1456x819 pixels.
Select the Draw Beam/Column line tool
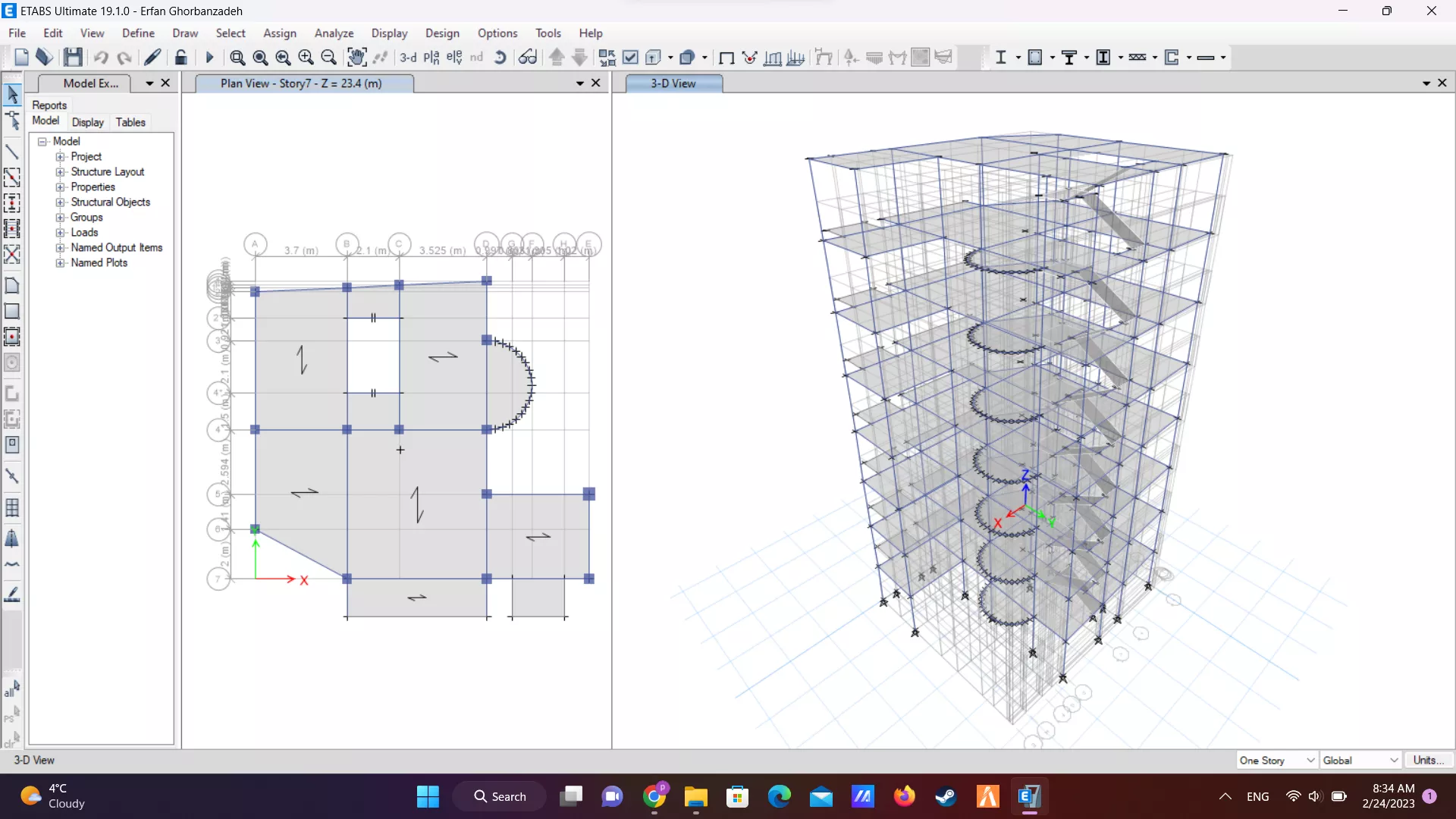(x=12, y=152)
